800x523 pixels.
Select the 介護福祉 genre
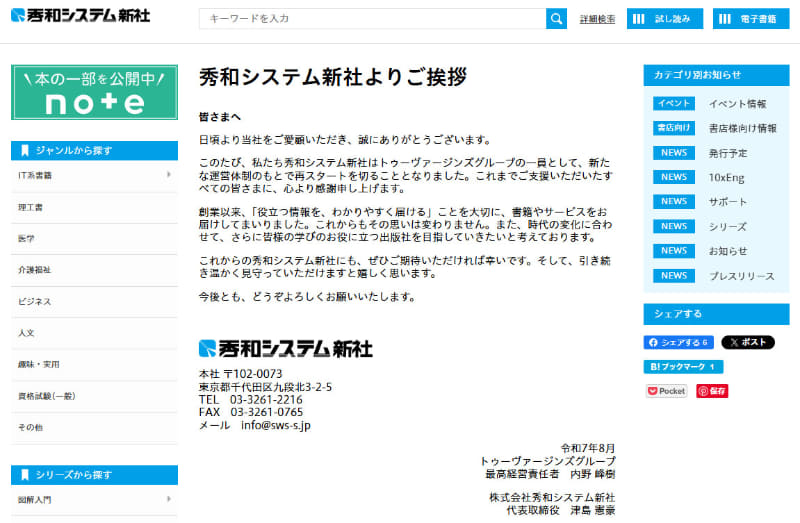click(94, 270)
